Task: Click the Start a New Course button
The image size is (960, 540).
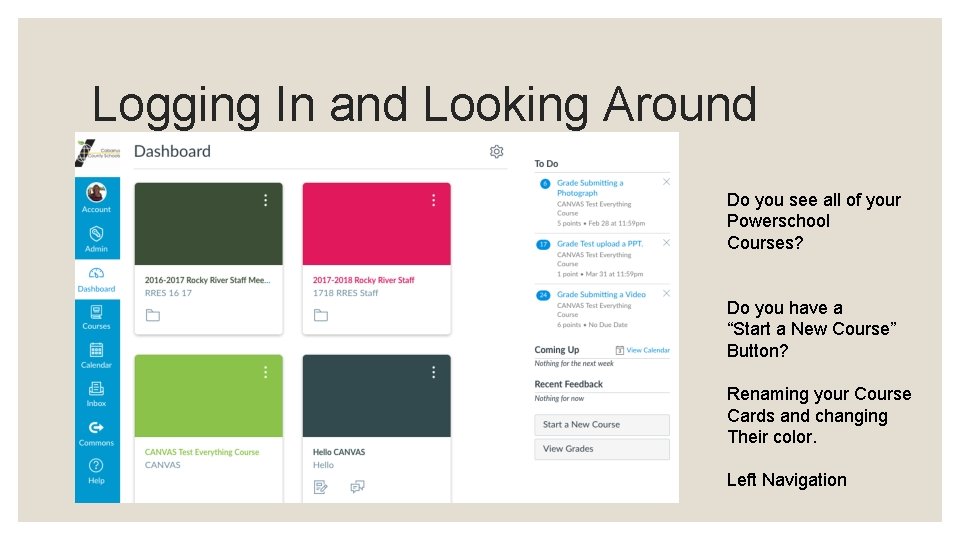Action: 602,424
